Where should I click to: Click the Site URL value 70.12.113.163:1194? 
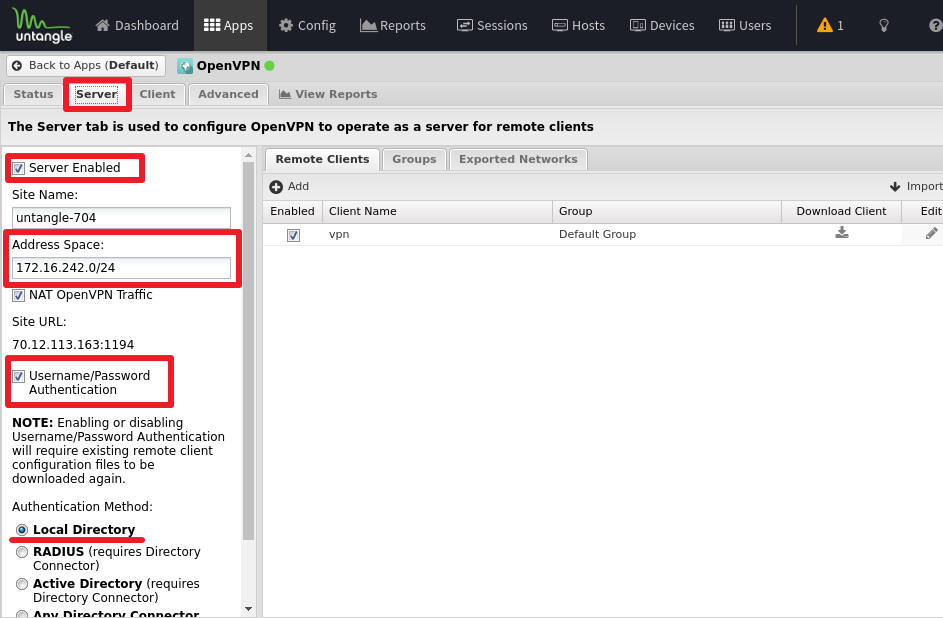[73, 345]
